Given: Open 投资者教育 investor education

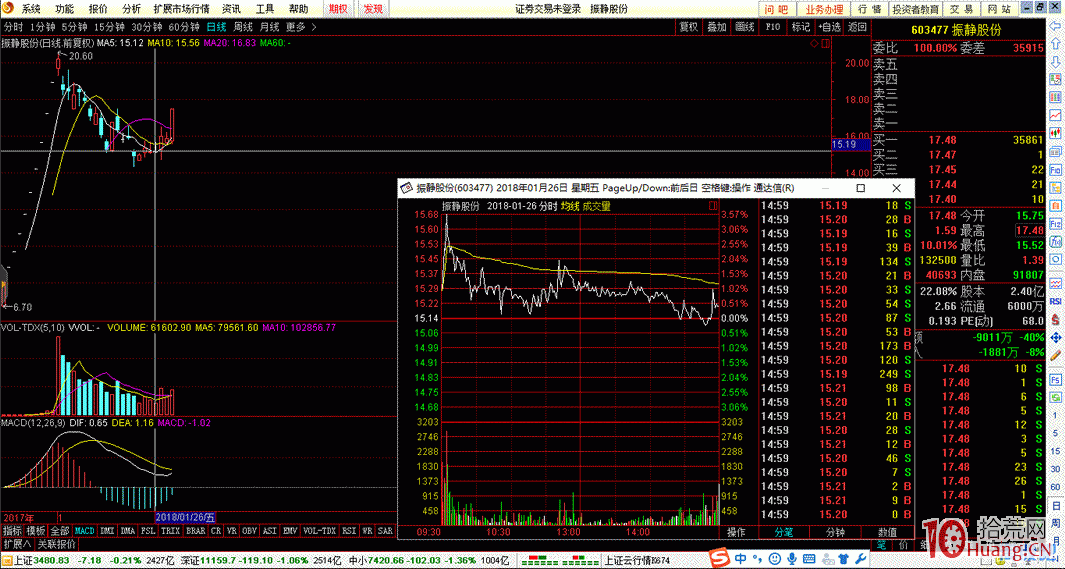Looking at the screenshot, I should click(x=916, y=9).
